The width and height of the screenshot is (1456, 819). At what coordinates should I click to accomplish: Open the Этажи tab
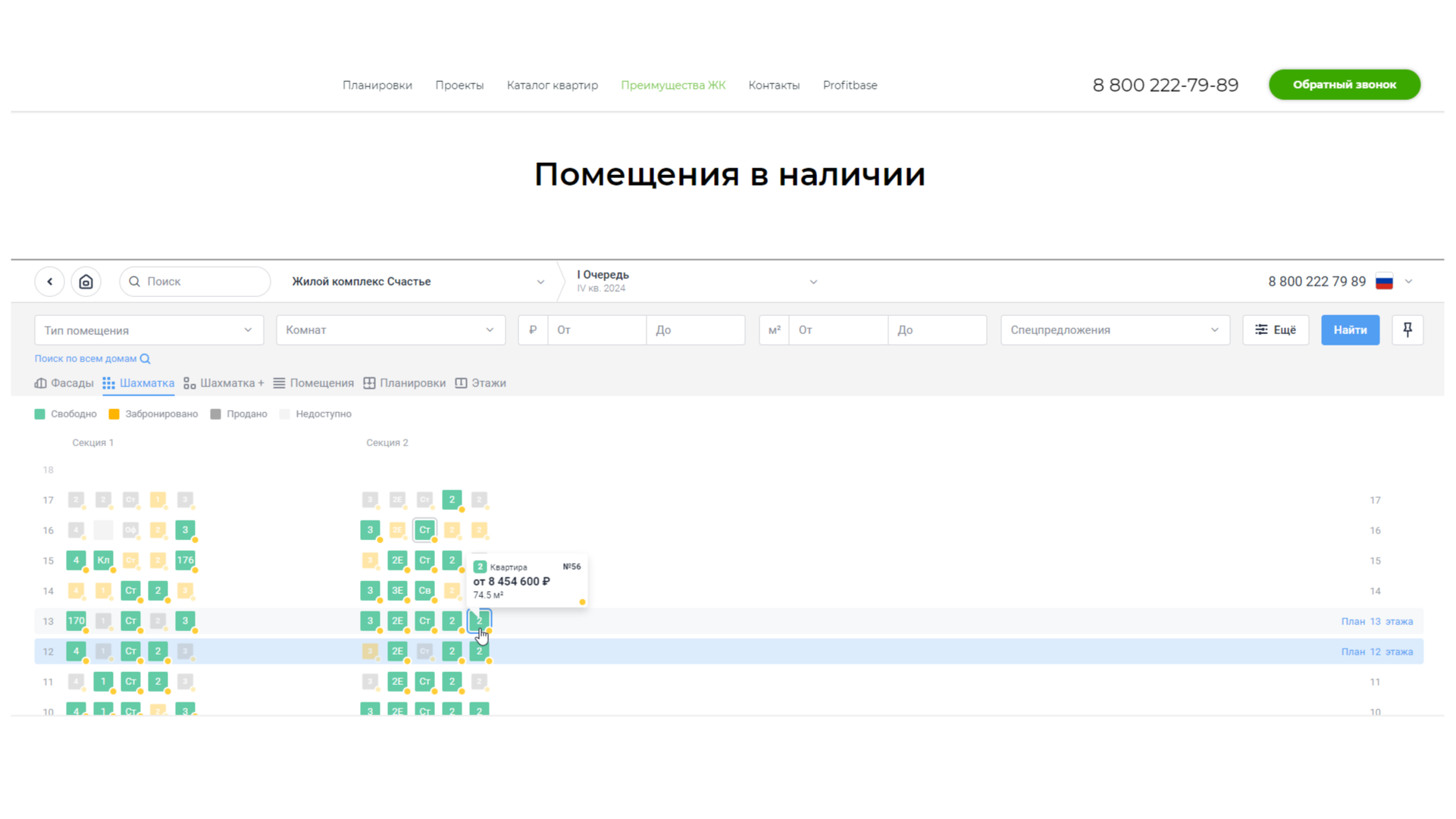(x=481, y=383)
